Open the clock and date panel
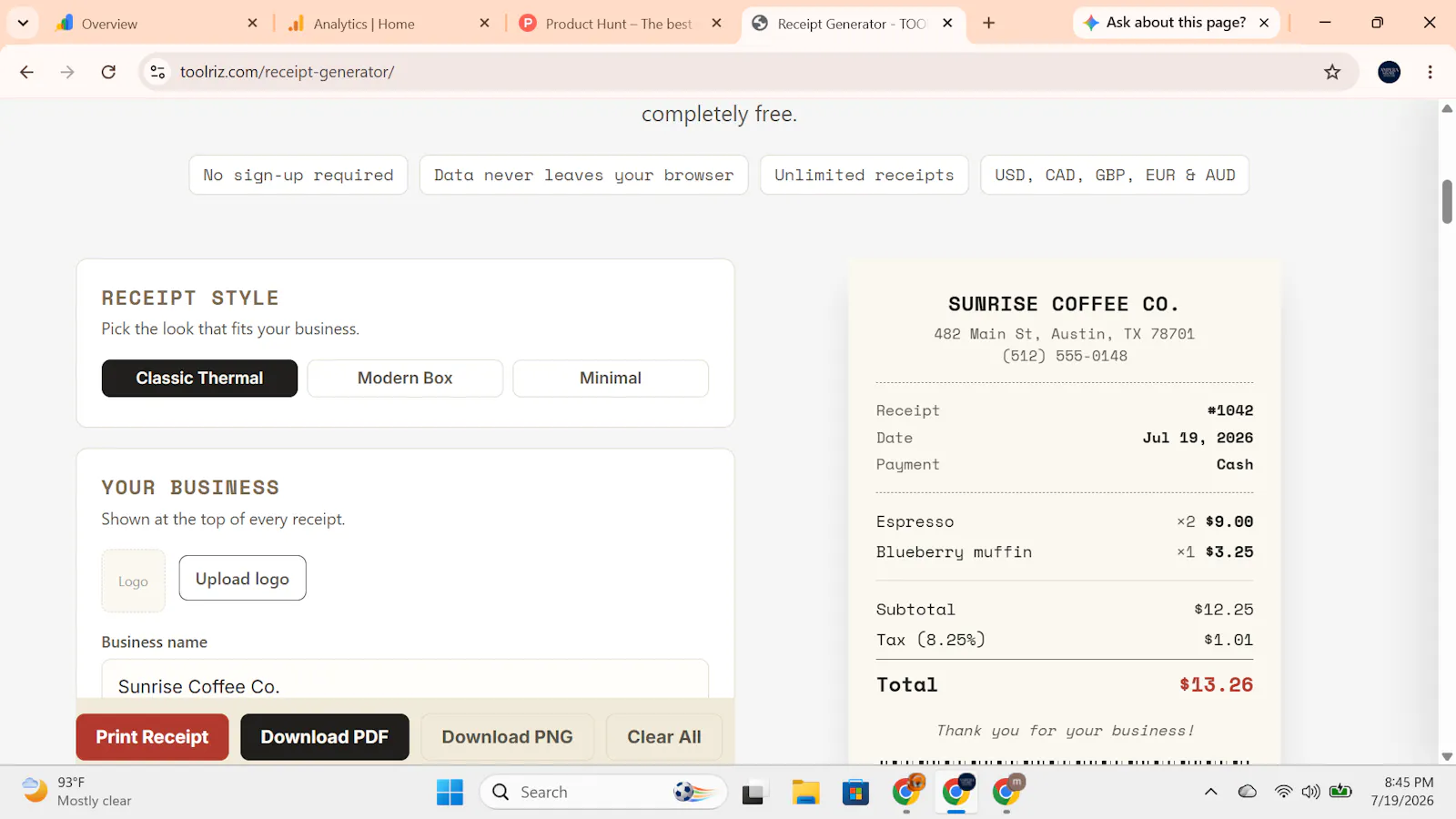 (1402, 792)
